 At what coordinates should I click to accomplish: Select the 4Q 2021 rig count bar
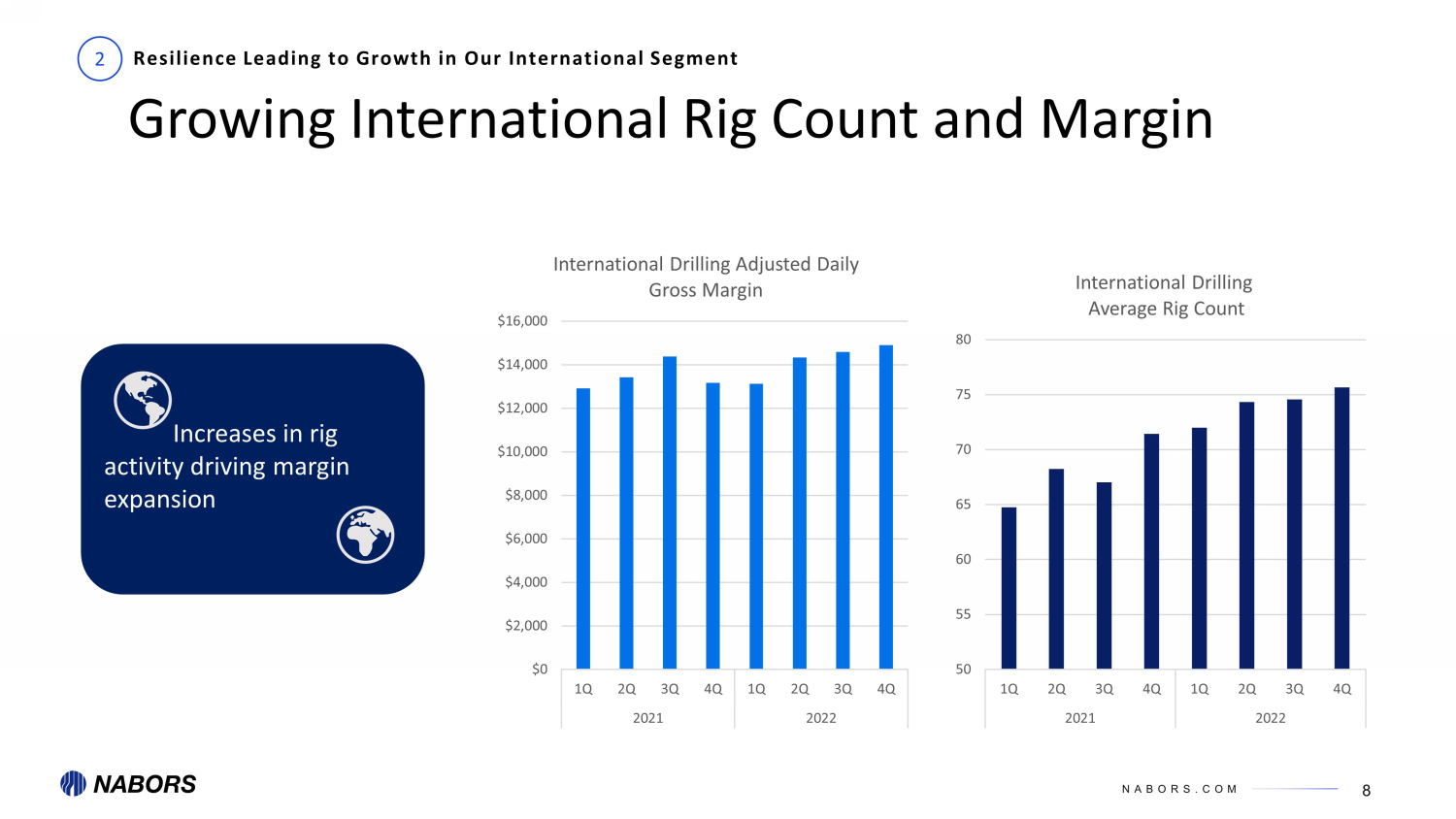click(x=1151, y=551)
